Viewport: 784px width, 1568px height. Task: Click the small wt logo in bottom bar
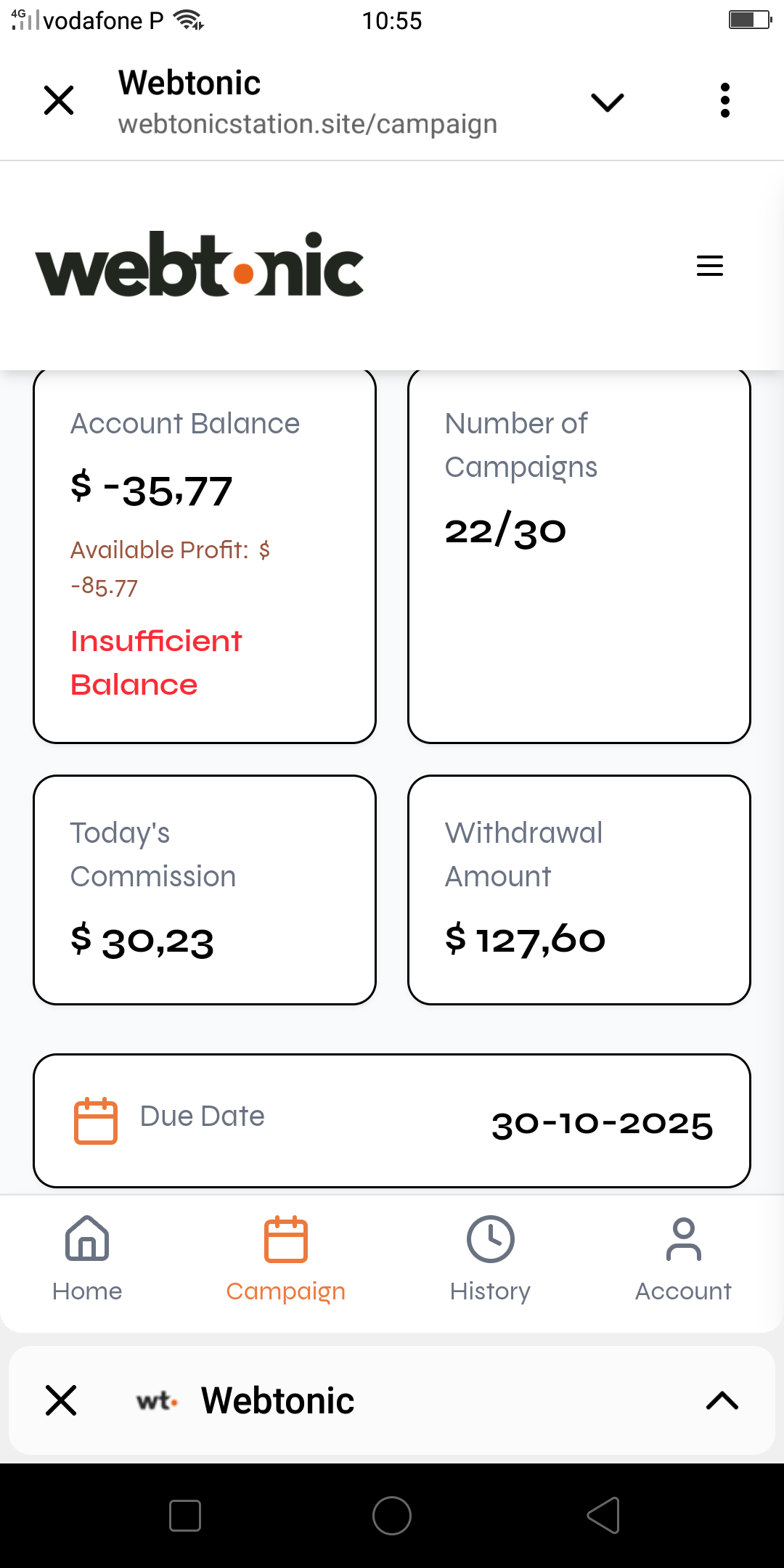[157, 1401]
